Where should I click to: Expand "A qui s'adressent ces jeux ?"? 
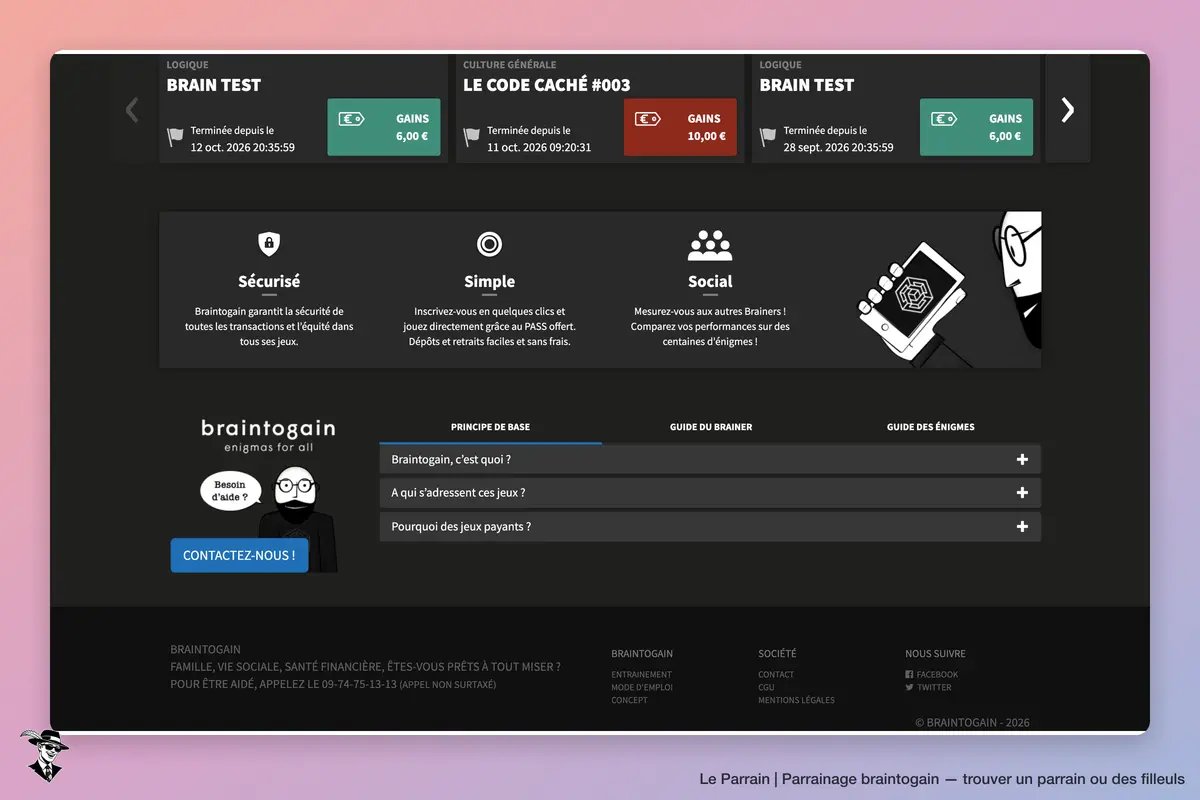coord(710,493)
